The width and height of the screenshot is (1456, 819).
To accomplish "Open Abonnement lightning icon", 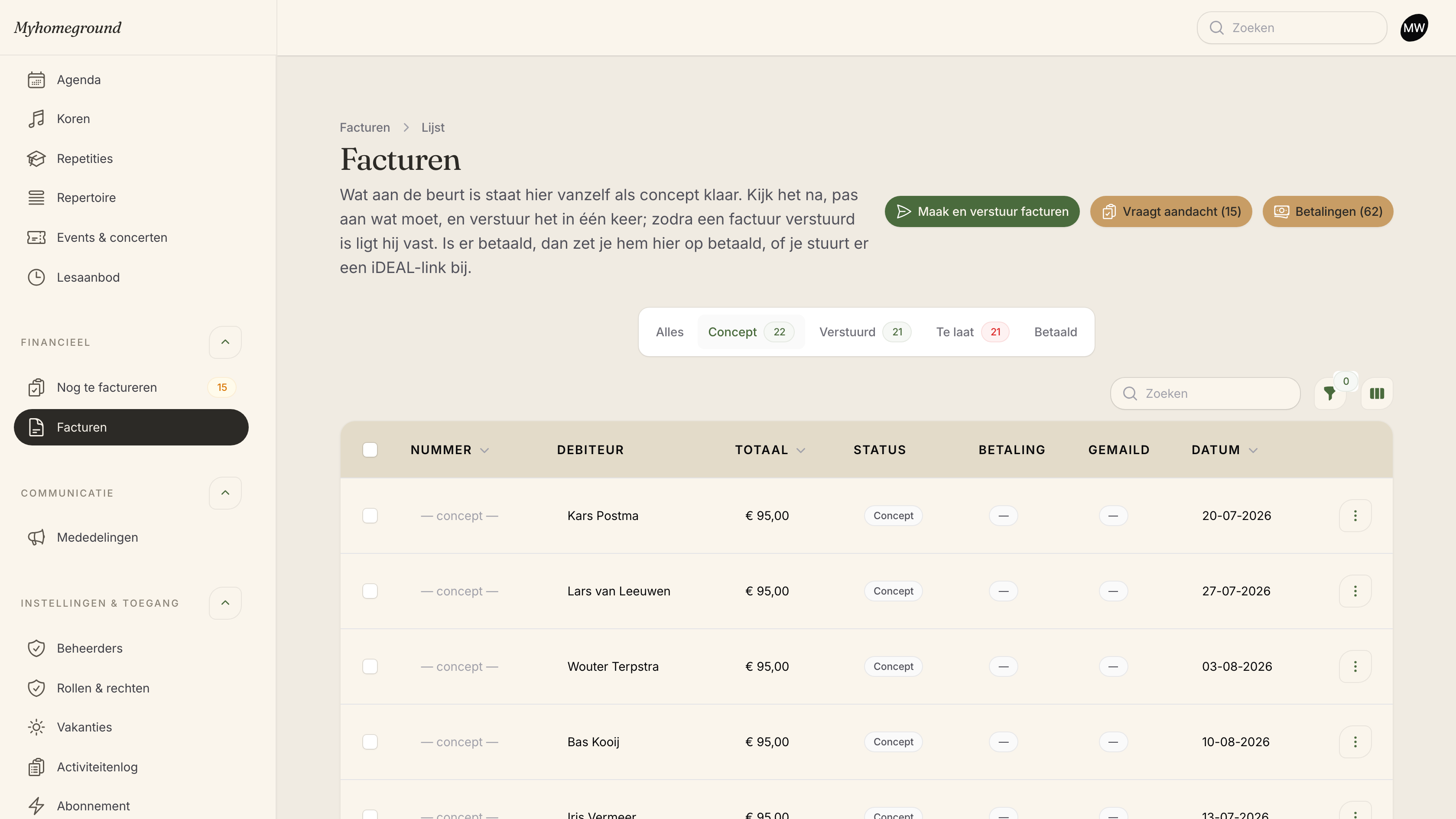I will (36, 806).
